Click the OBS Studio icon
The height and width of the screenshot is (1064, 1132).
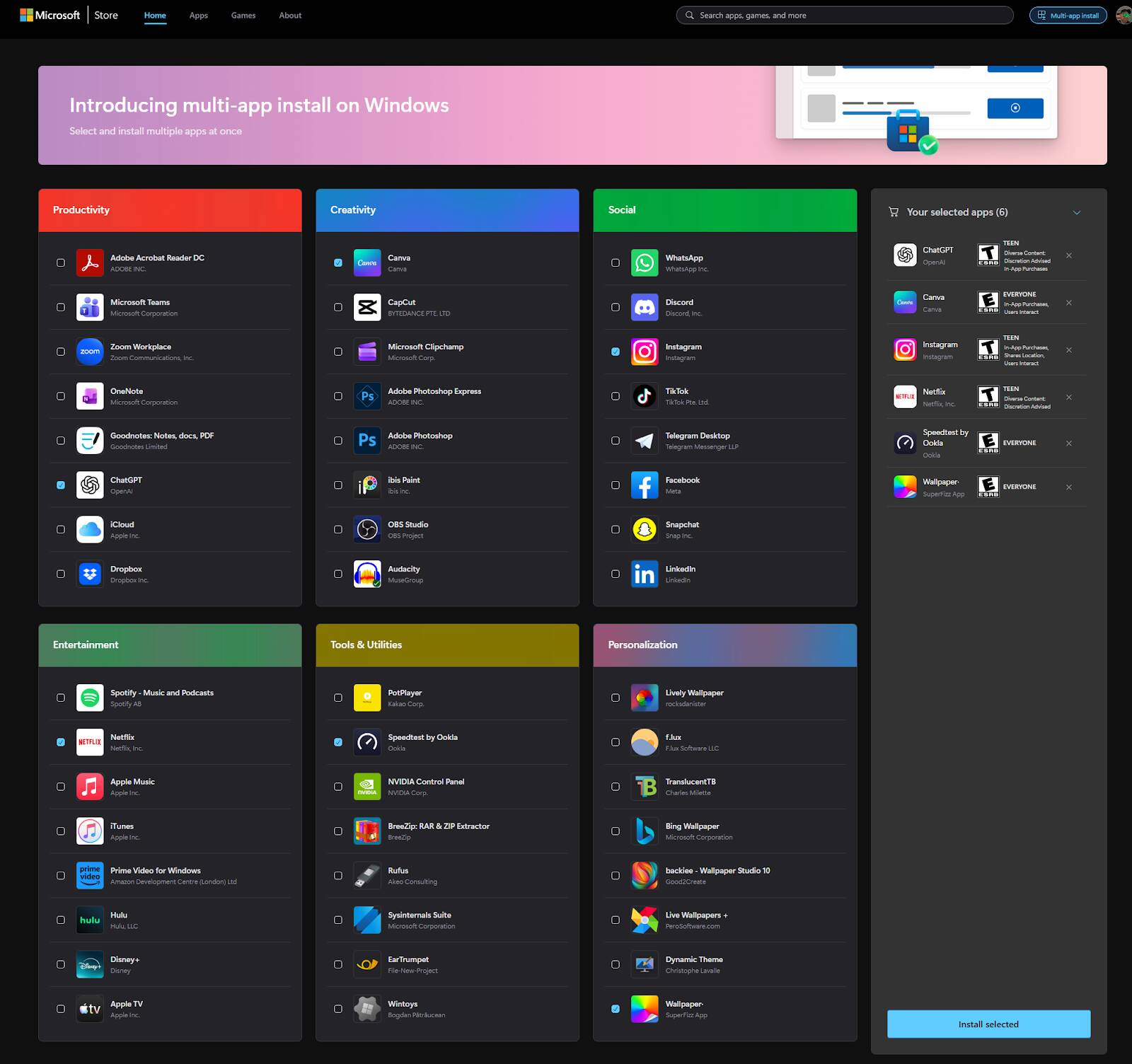point(367,529)
